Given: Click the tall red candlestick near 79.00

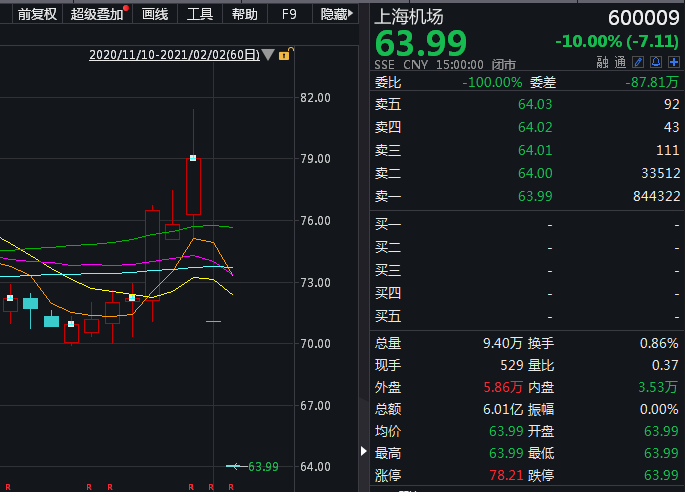Looking at the screenshot, I should coord(193,186).
